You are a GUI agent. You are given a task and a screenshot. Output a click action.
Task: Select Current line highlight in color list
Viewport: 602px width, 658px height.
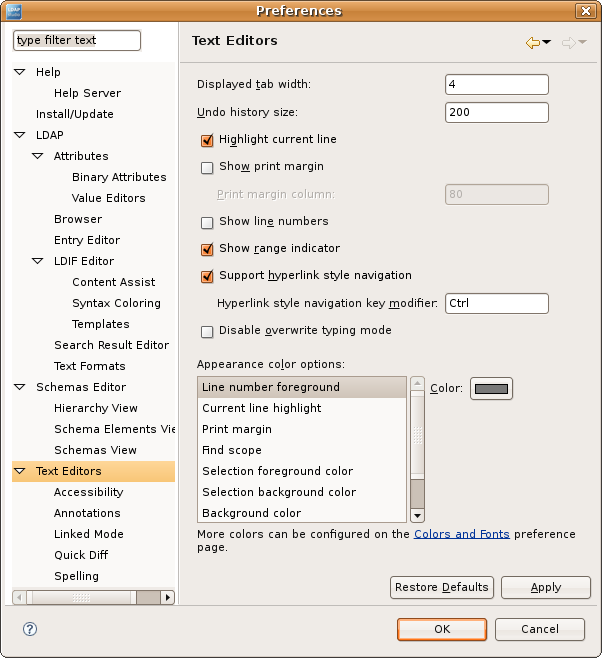click(x=262, y=408)
